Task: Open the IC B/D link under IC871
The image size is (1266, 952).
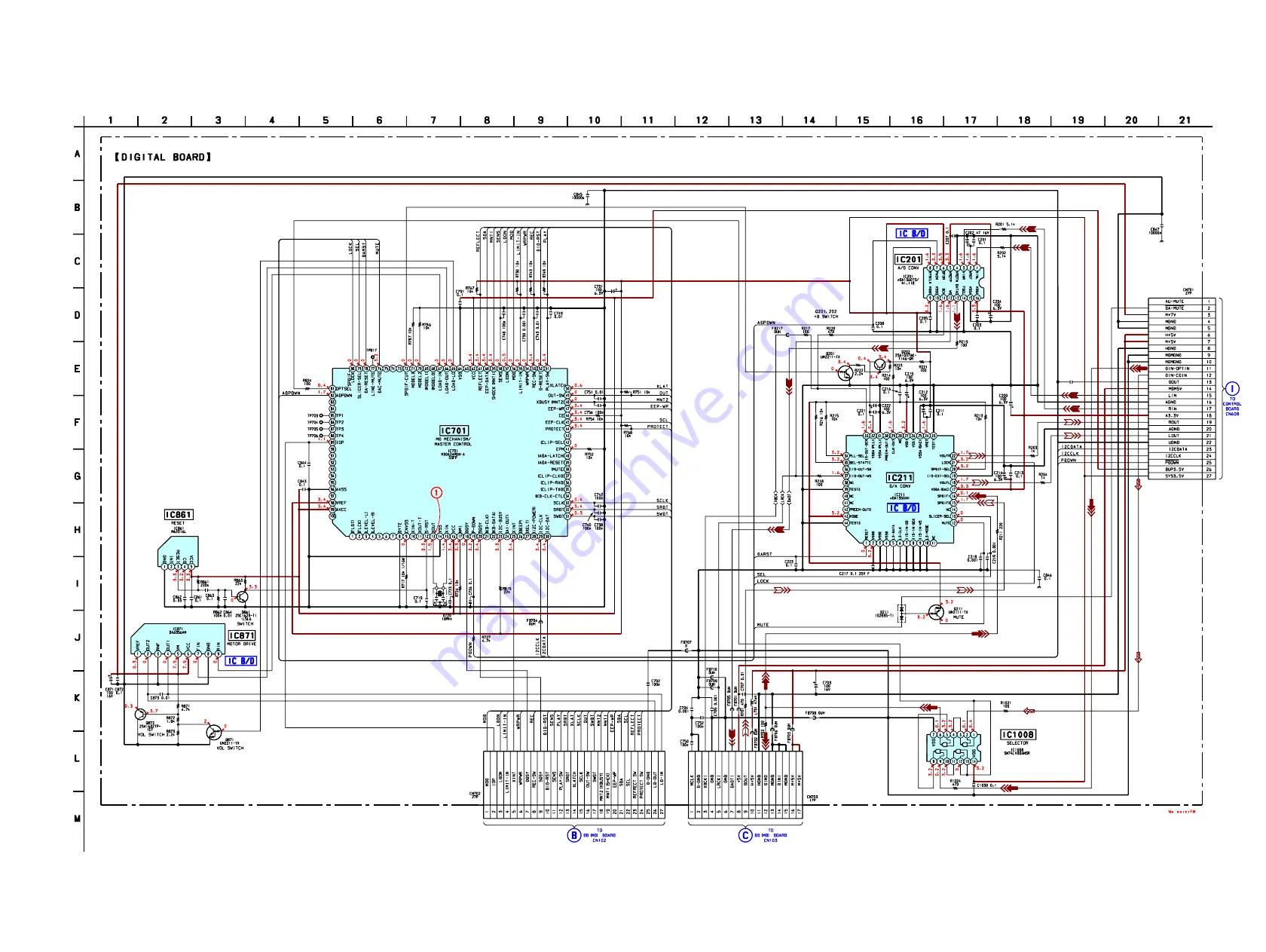Action: coord(241,661)
